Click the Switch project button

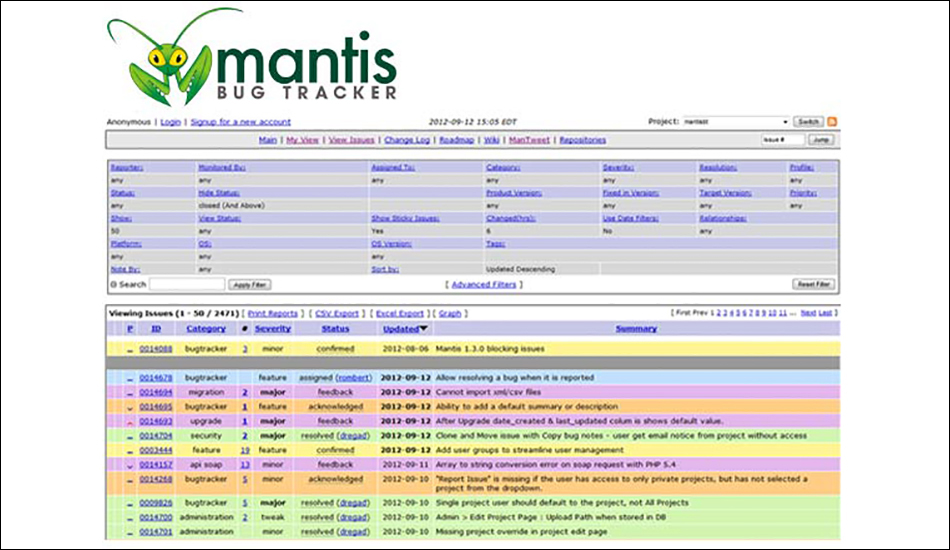click(808, 122)
